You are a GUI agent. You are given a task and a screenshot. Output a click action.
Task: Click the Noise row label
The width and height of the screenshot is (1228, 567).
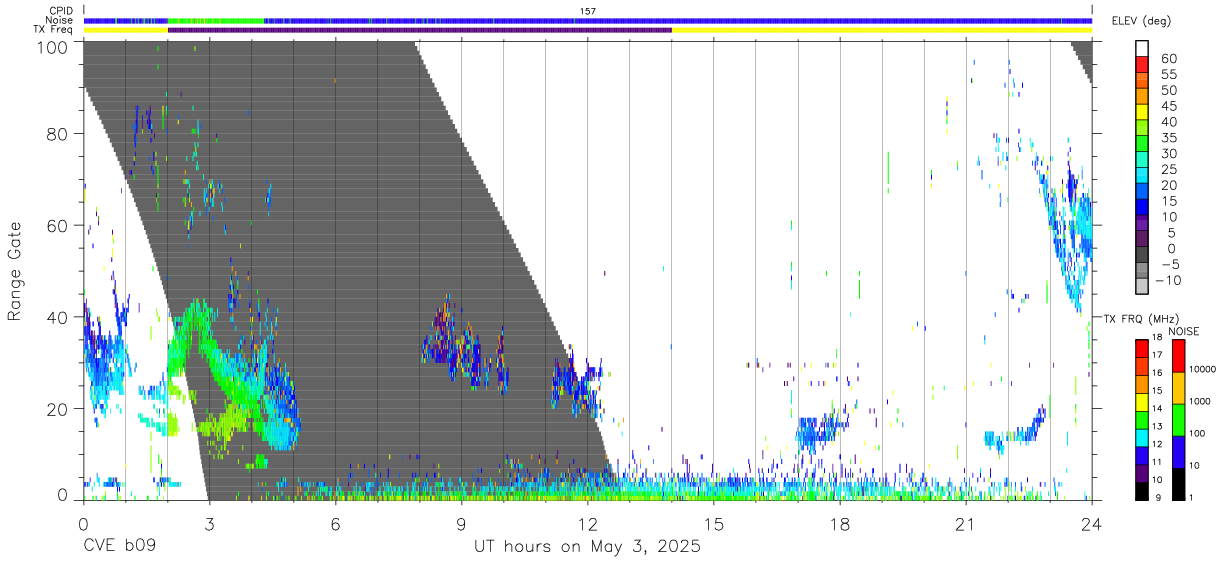pyautogui.click(x=59, y=20)
